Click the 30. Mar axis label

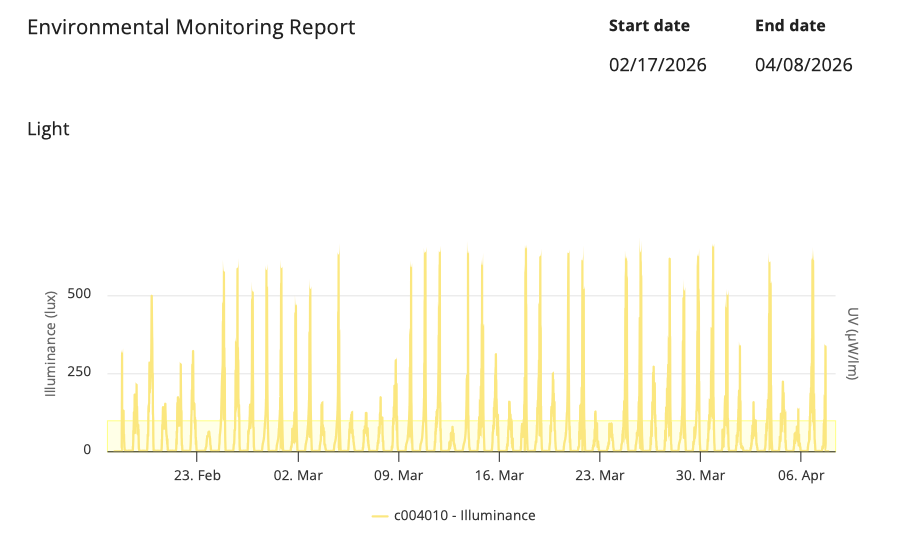click(700, 476)
